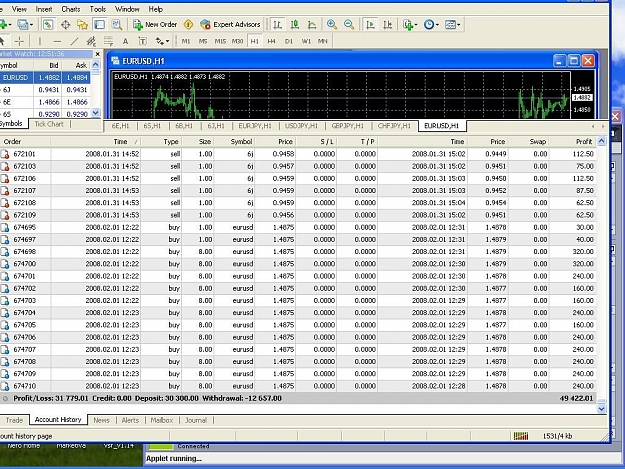Select the Horizontal Line drawing tool
This screenshot has height=469, width=625.
[x=57, y=41]
